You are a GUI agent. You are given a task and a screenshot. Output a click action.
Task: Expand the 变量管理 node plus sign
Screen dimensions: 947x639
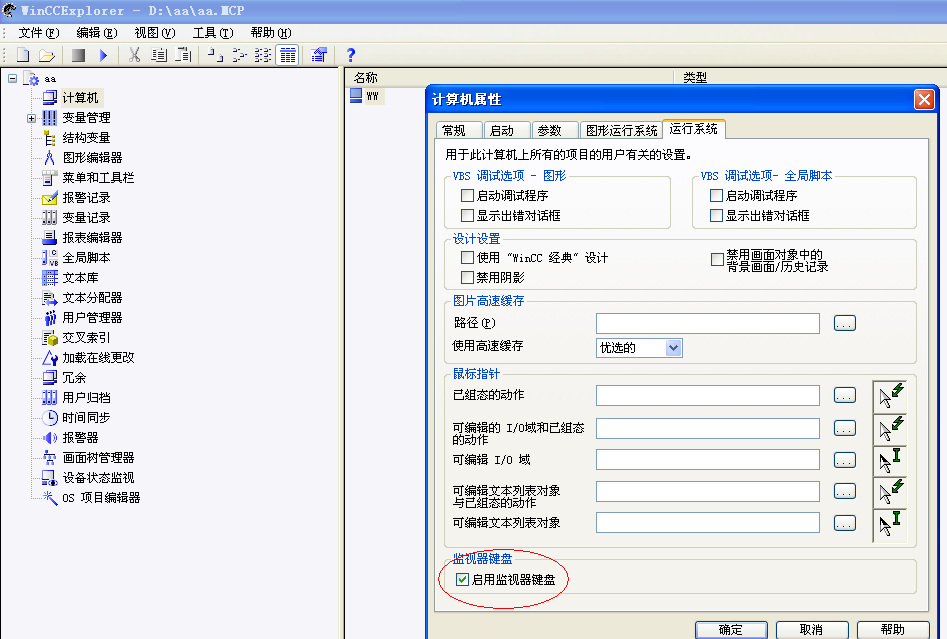pyautogui.click(x=31, y=118)
